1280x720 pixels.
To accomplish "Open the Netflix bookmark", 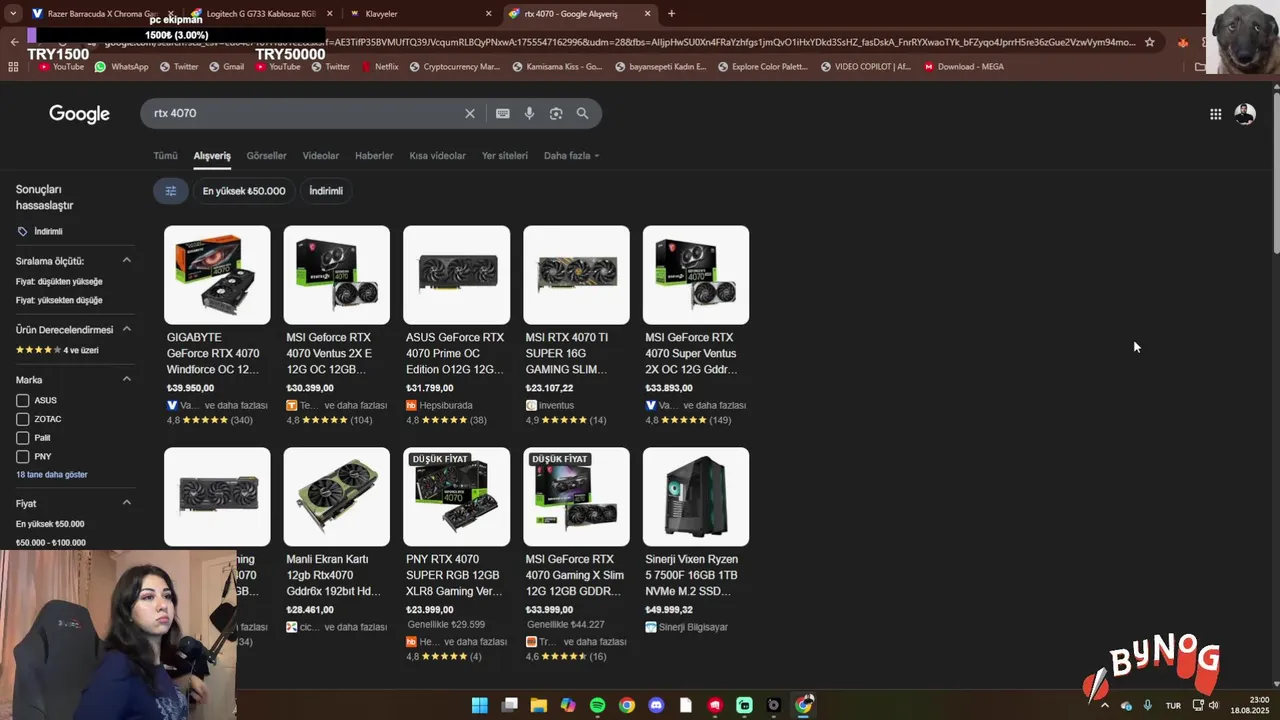I will (379, 67).
